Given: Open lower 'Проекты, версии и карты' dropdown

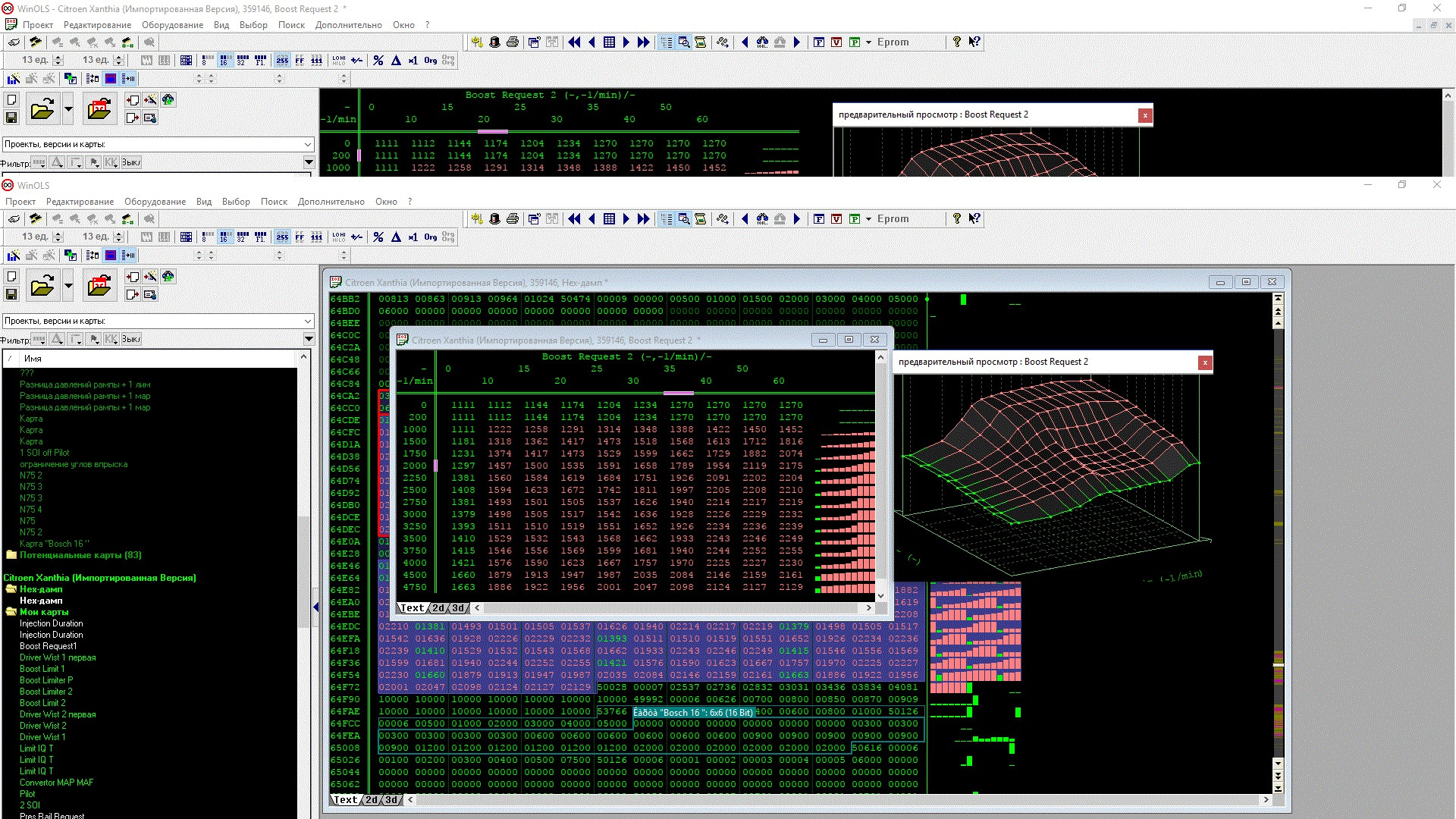Looking at the screenshot, I should coord(308,321).
